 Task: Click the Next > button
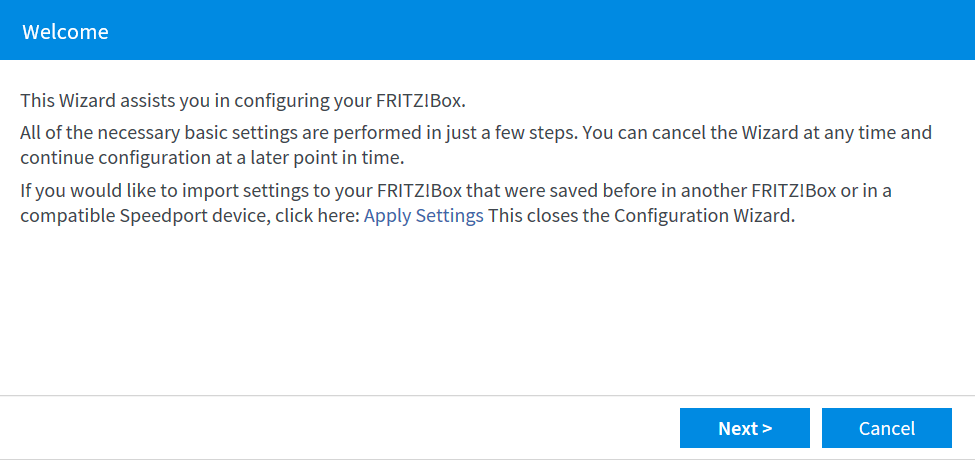coord(744,428)
